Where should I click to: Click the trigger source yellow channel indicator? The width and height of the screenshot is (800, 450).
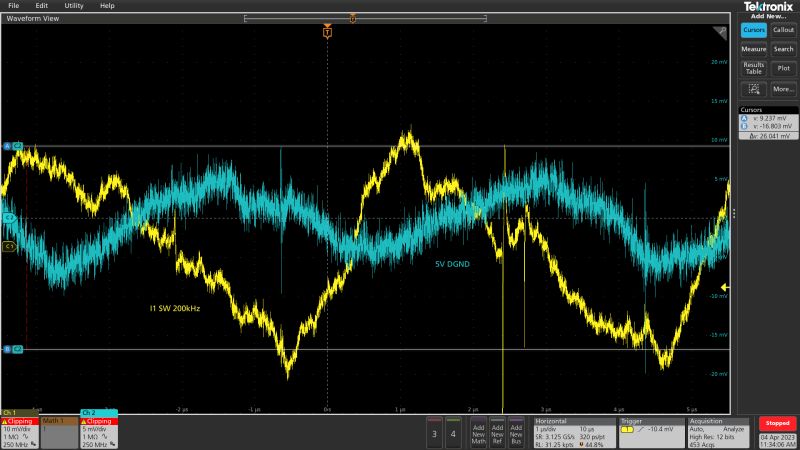[627, 430]
